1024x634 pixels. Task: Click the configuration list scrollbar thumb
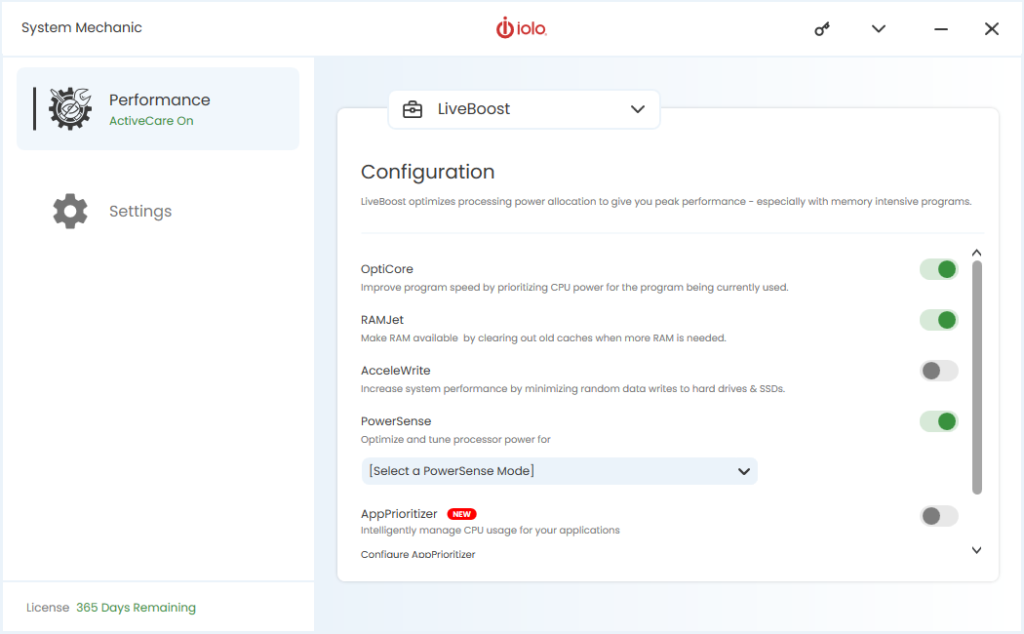pos(976,377)
